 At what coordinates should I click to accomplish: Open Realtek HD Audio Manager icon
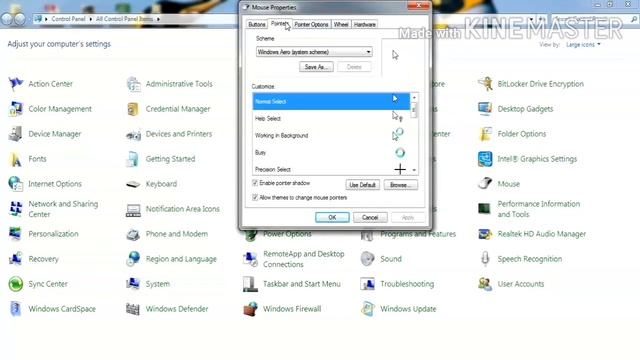click(x=485, y=234)
